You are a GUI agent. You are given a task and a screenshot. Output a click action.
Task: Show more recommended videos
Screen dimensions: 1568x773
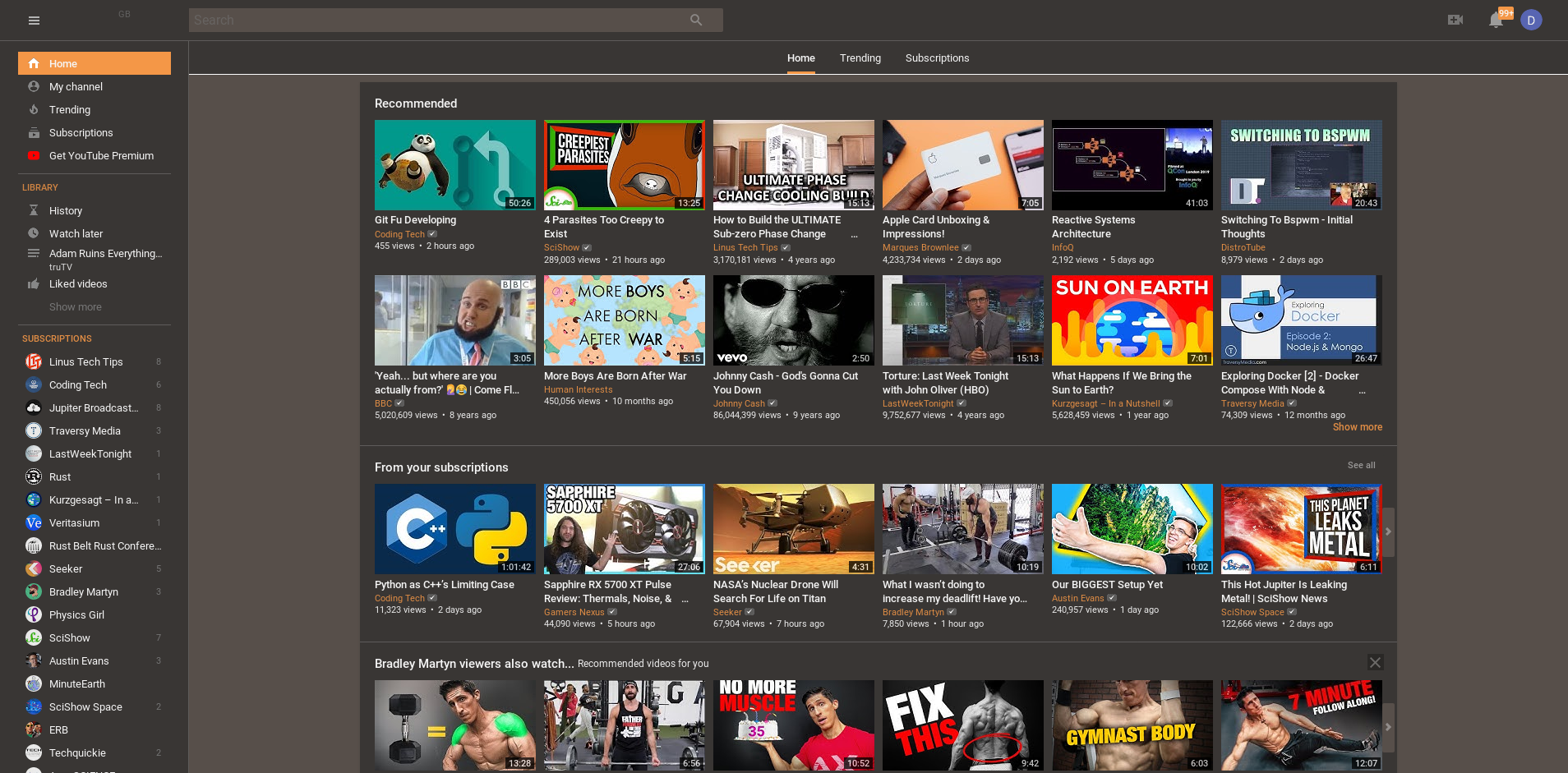(1357, 427)
